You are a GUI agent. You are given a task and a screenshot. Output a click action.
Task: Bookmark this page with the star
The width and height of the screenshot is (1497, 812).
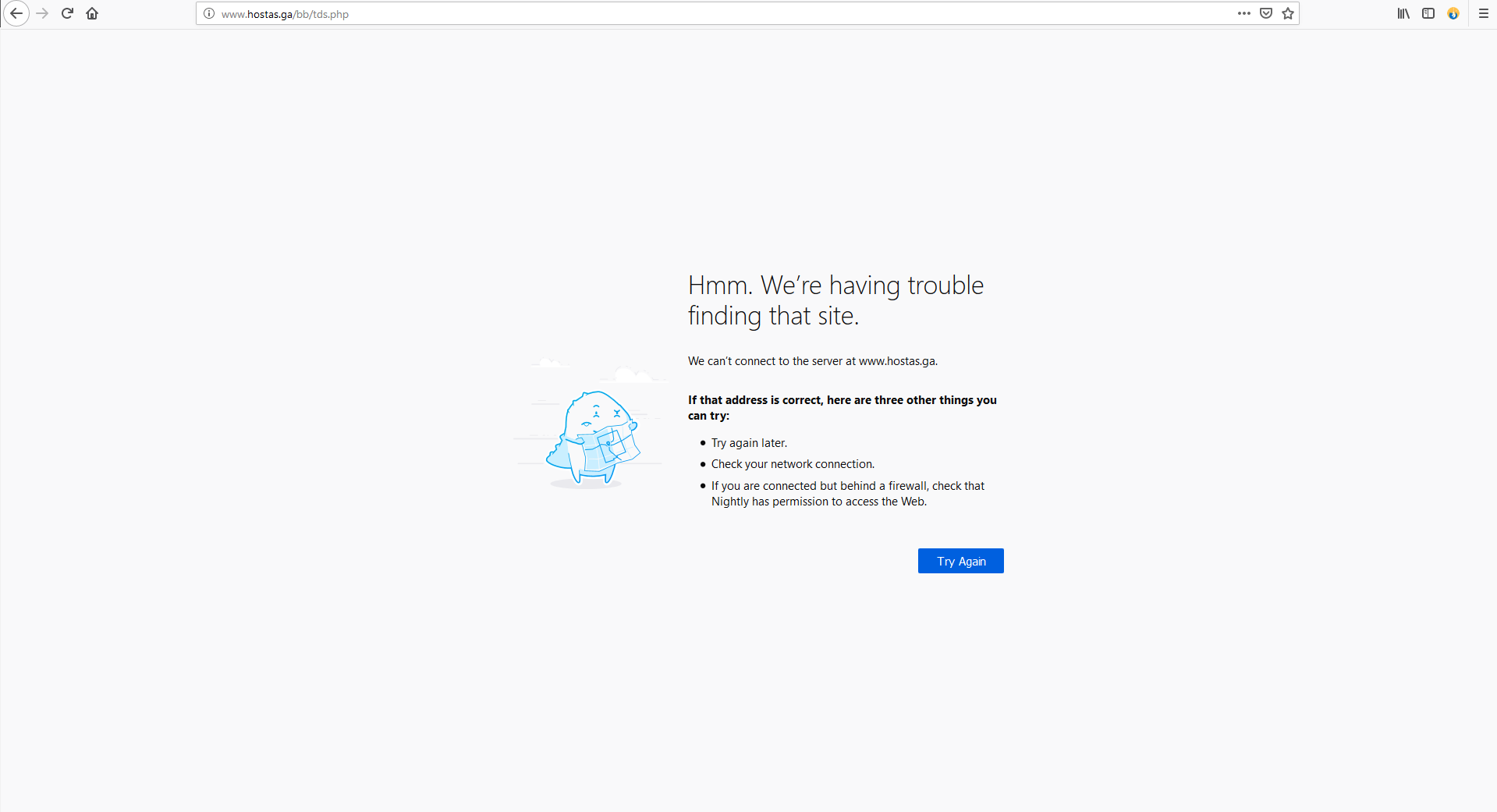coord(1288,13)
